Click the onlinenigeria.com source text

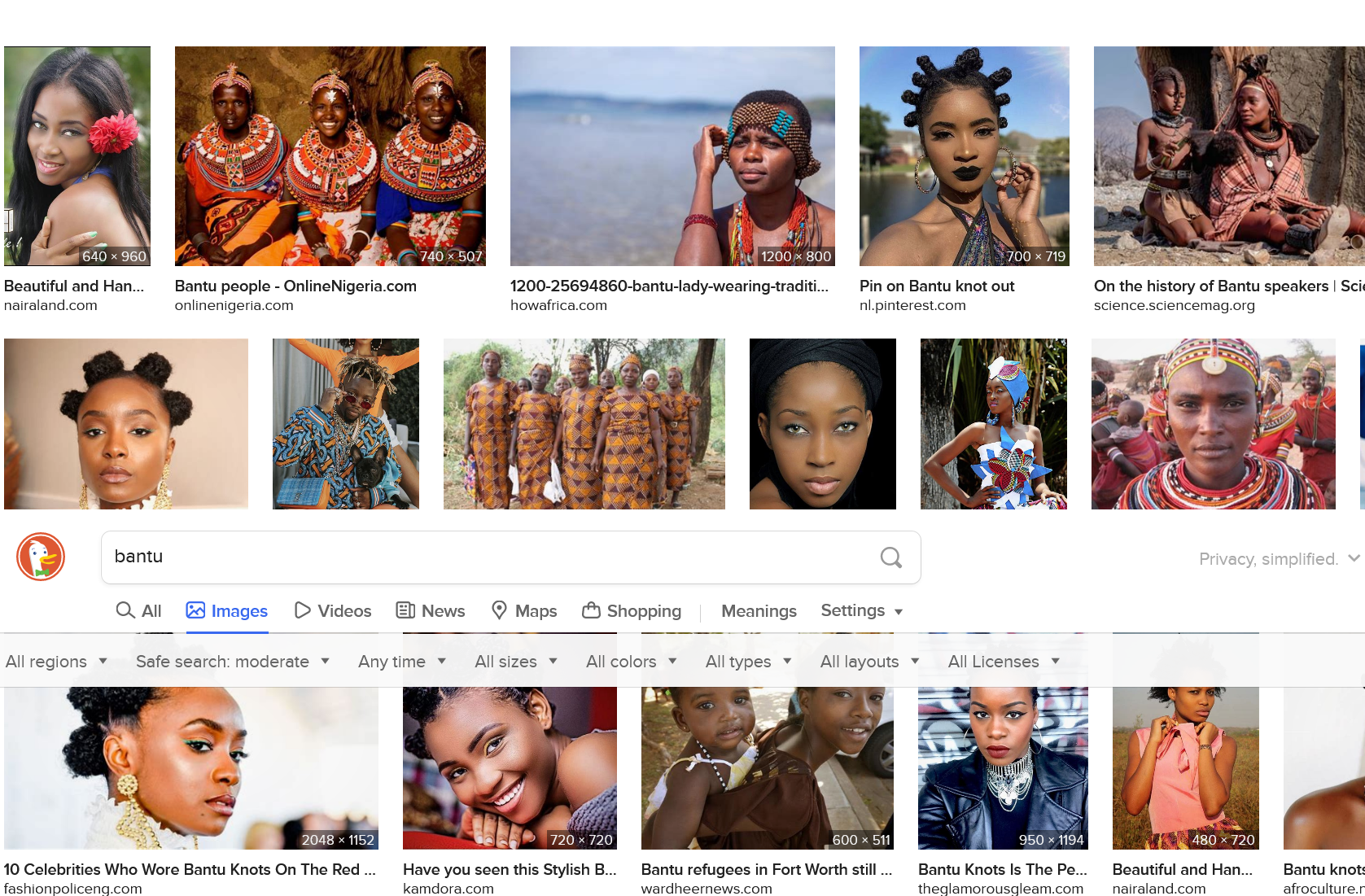point(234,305)
